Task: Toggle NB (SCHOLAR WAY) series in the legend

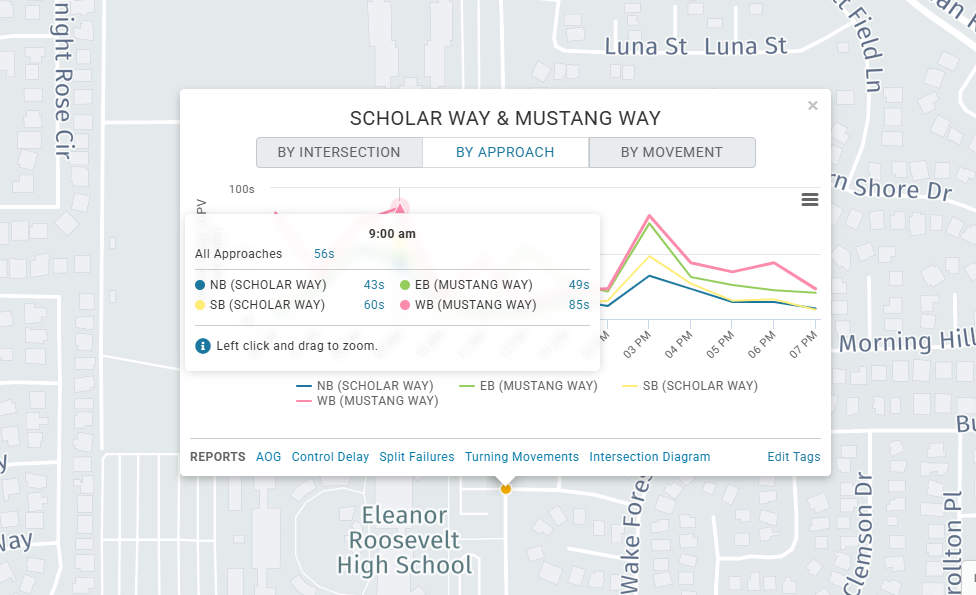Action: pyautogui.click(x=365, y=386)
